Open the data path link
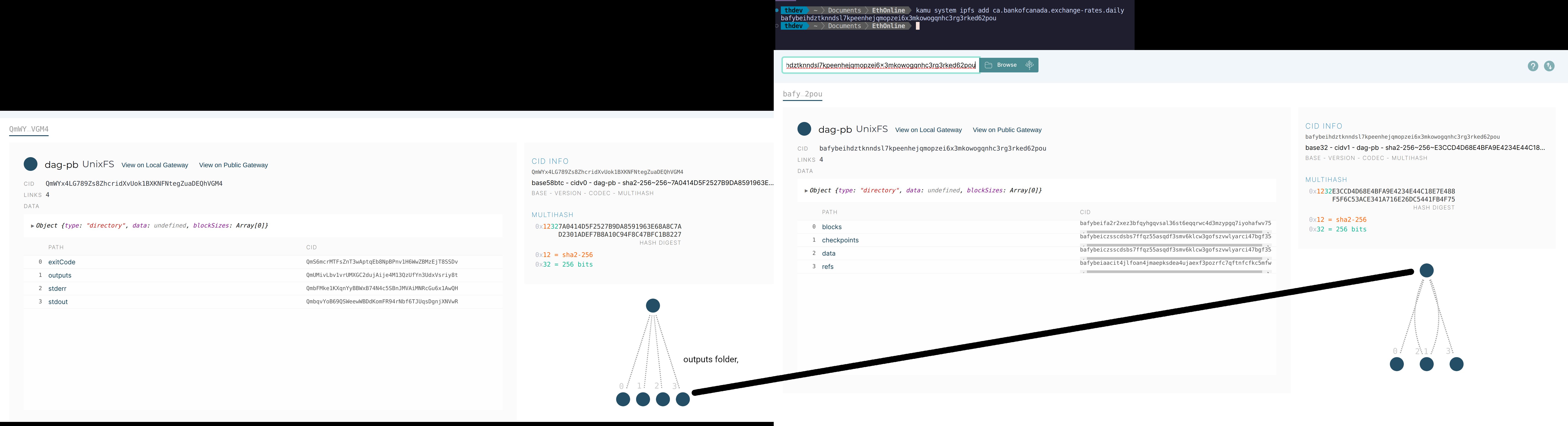This screenshot has height=426, width=1568. (x=829, y=254)
